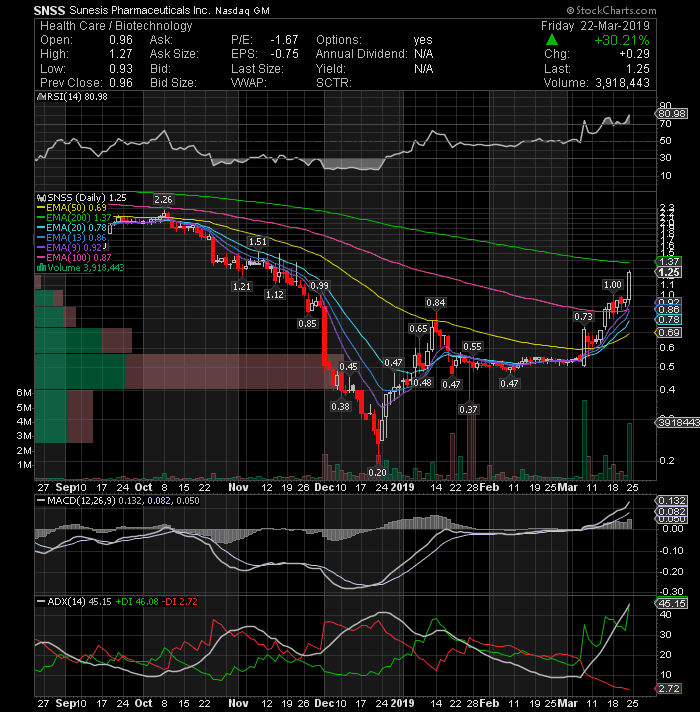
Task: Click the 80.98 RSI tag on right axis
Action: click(x=671, y=114)
